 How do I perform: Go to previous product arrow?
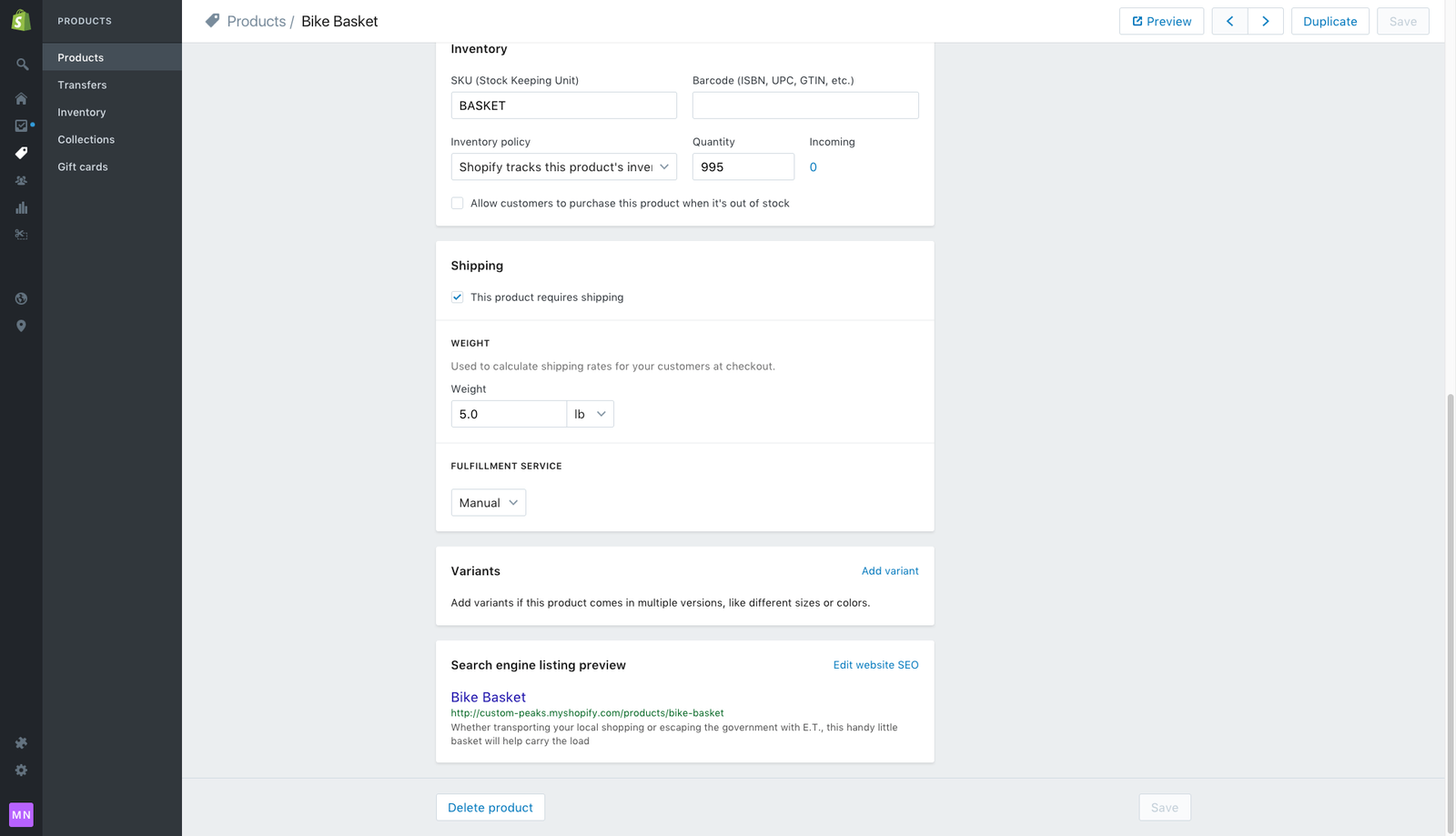tap(1229, 21)
